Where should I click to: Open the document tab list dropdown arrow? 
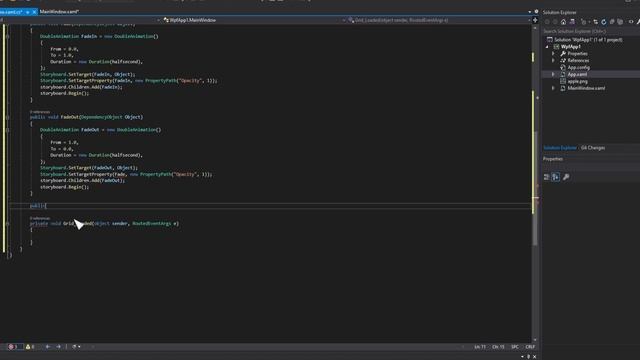[x=530, y=12]
